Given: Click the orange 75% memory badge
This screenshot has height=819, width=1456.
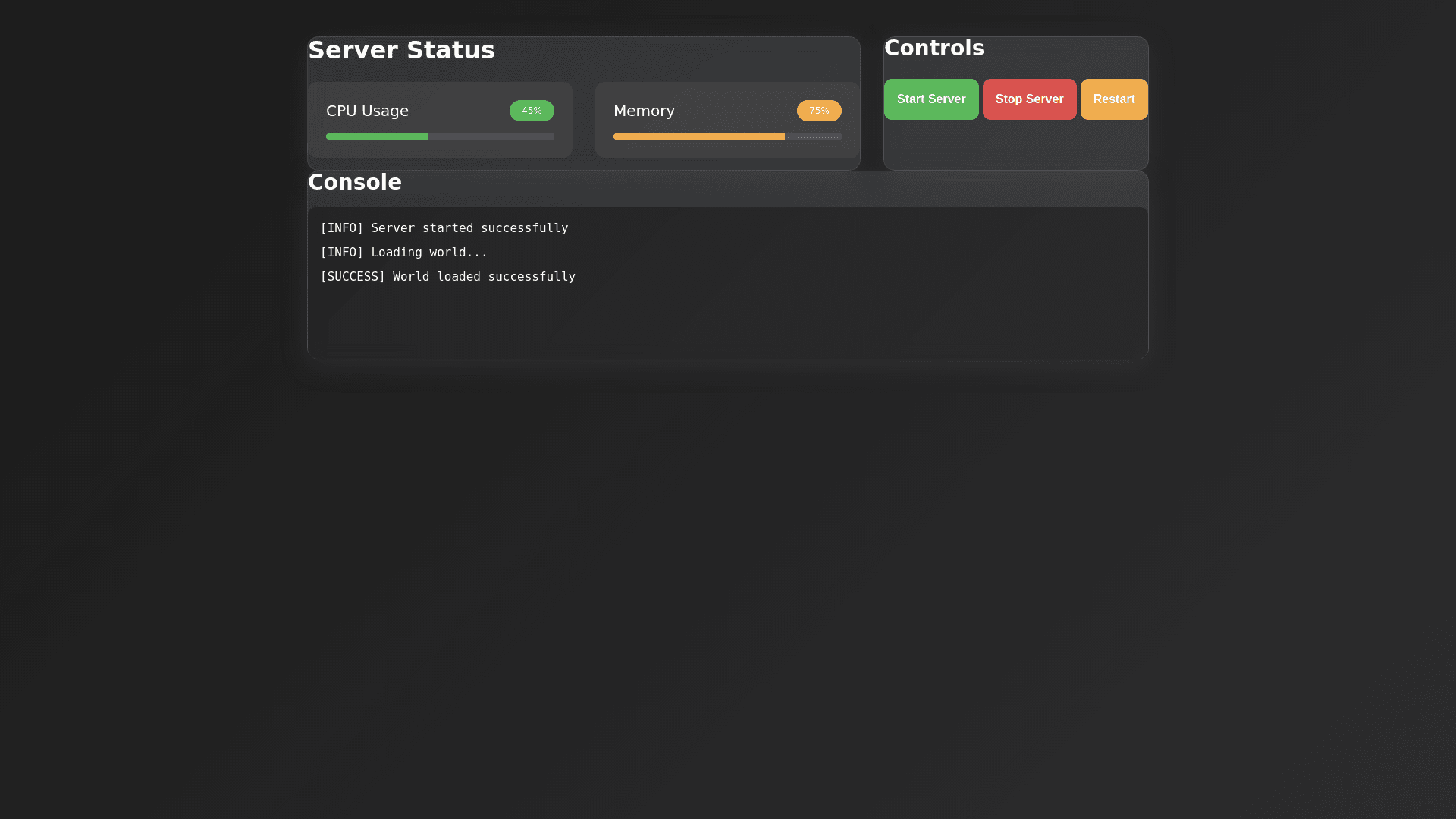Looking at the screenshot, I should coord(818,111).
